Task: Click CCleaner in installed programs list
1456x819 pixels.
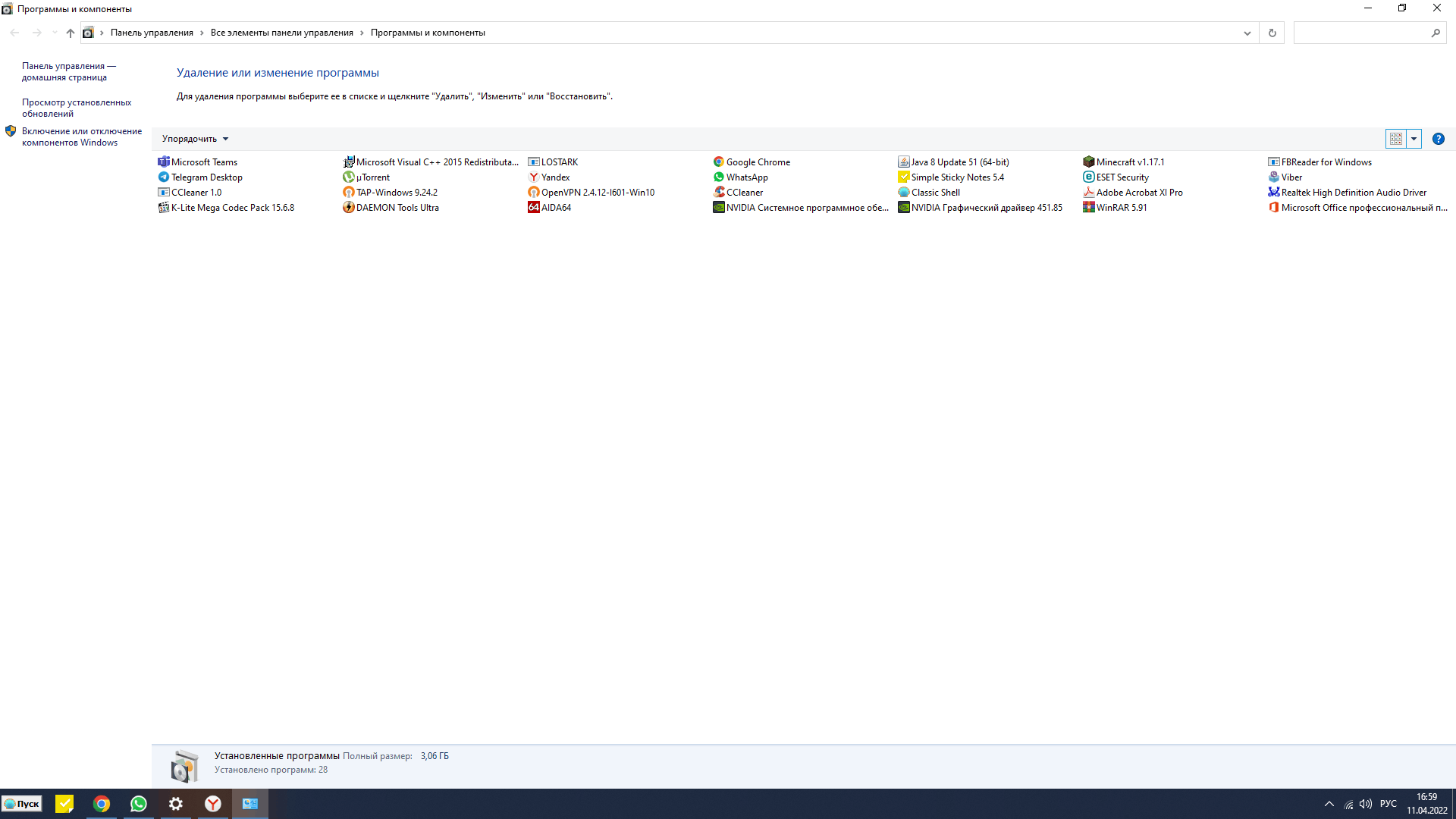Action: click(744, 192)
